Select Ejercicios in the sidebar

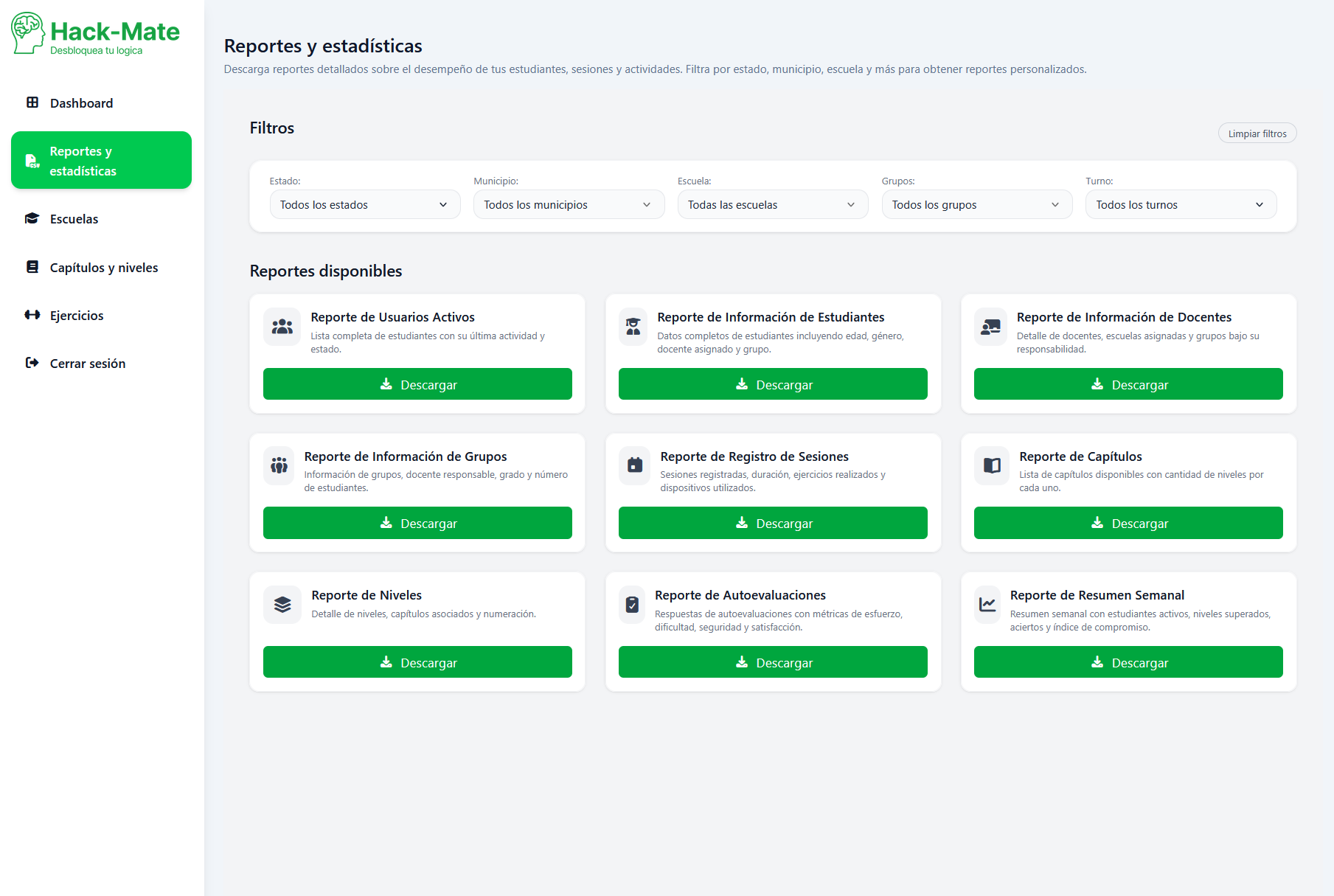[77, 316]
